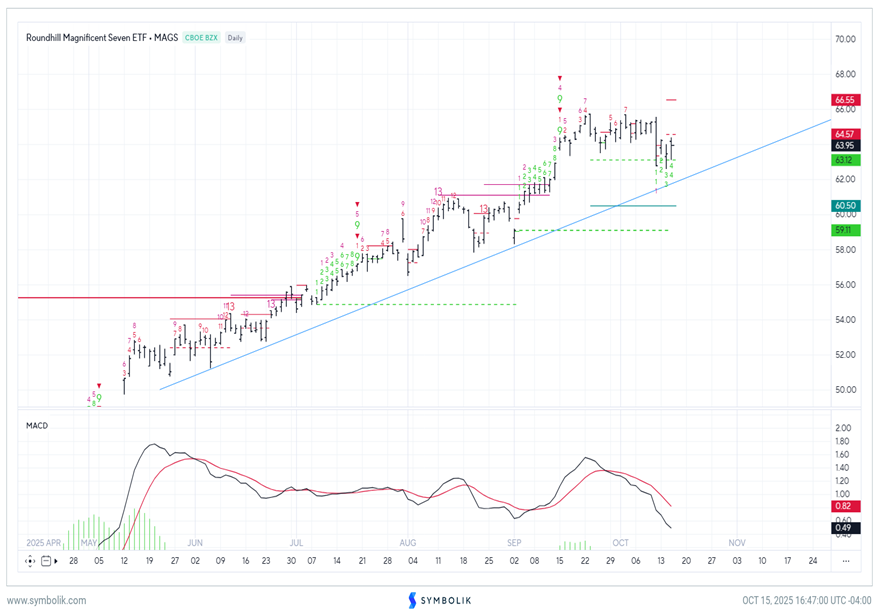Select the pan chart navigation icon
The image size is (879, 614).
pos(31,561)
